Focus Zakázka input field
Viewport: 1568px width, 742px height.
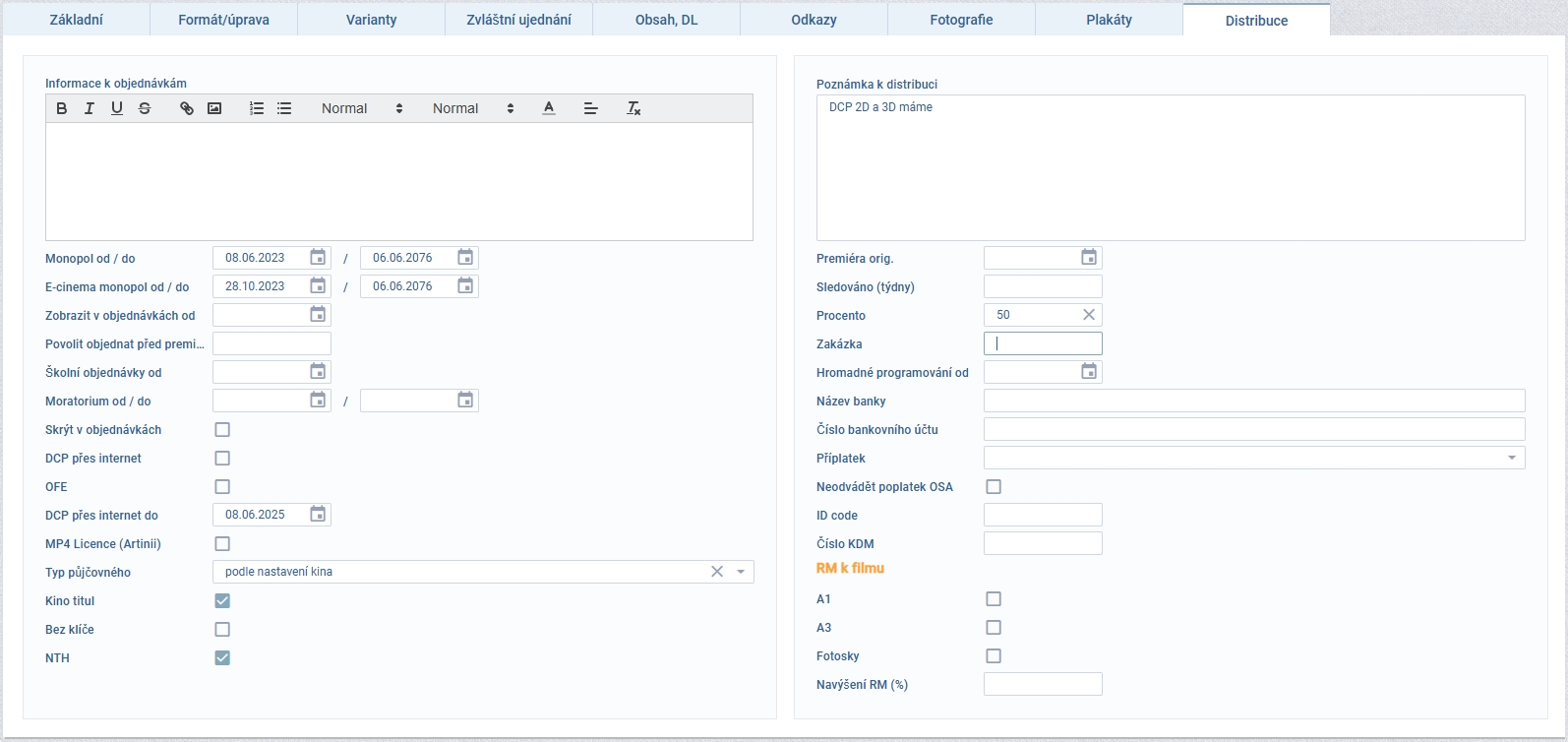[1043, 343]
